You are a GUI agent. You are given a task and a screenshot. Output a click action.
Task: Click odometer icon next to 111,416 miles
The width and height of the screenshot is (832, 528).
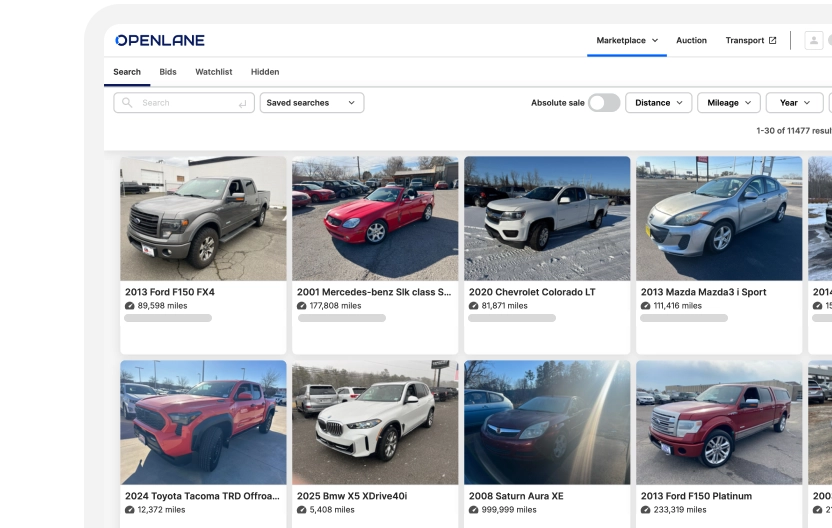645,306
